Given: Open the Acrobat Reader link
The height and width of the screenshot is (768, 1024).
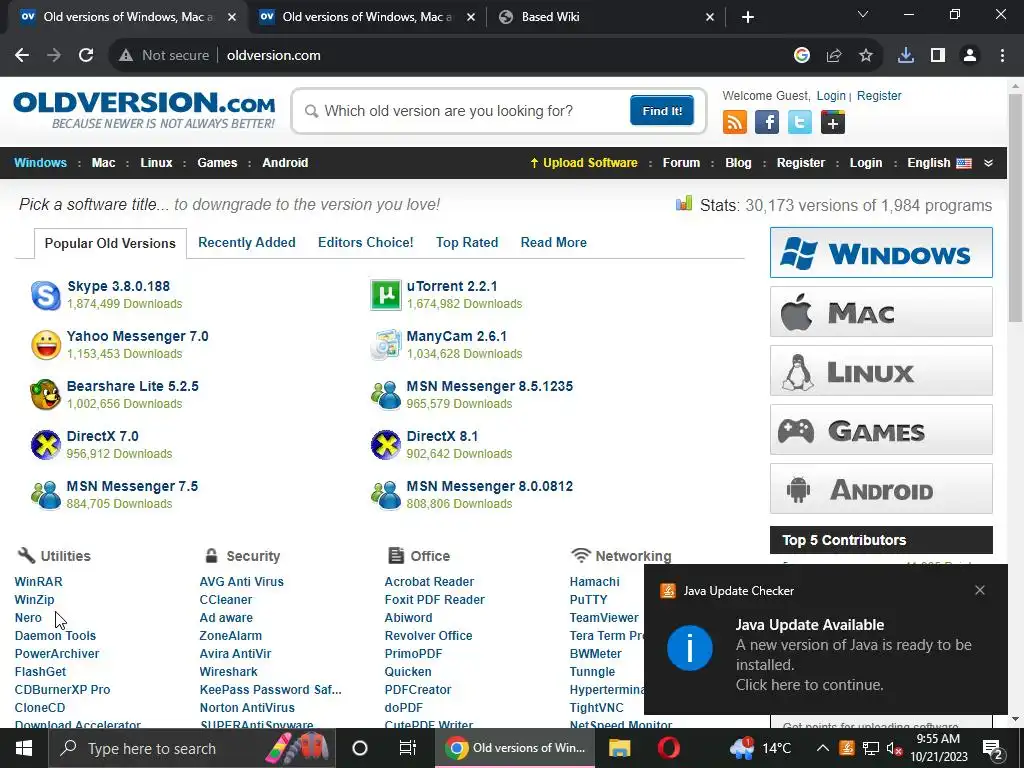Looking at the screenshot, I should [x=429, y=581].
